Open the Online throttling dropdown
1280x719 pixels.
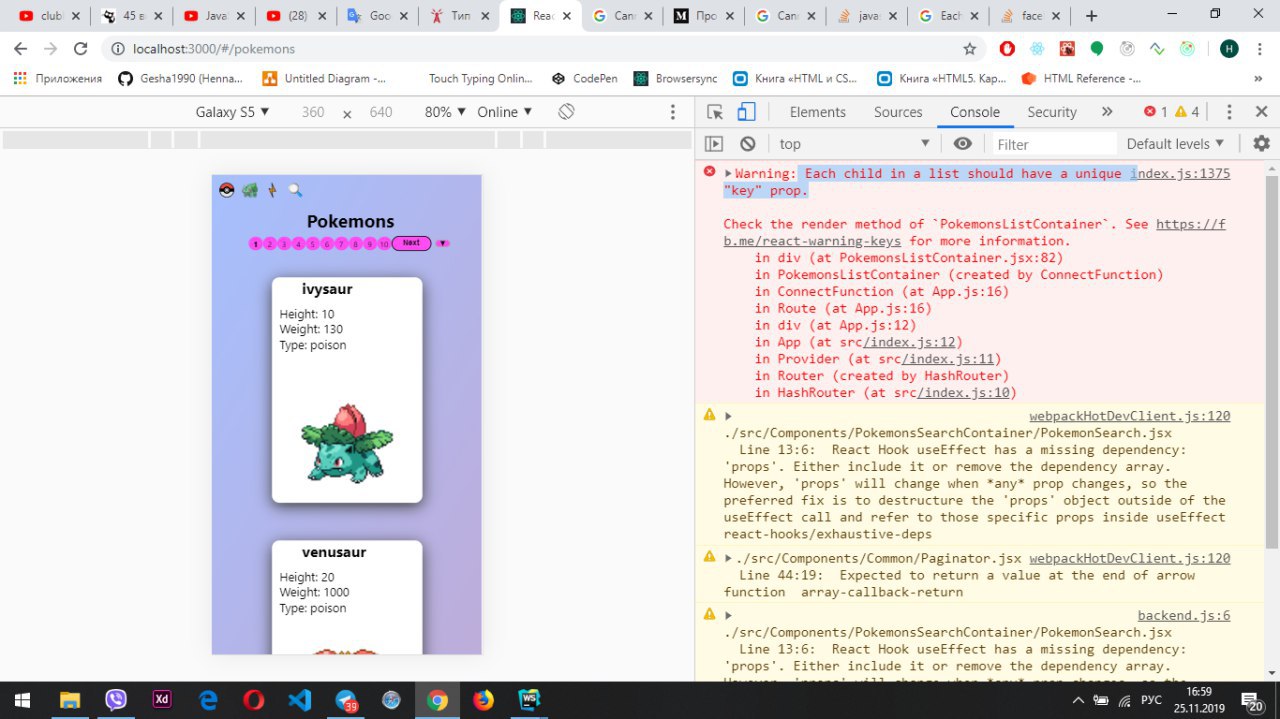(x=505, y=112)
